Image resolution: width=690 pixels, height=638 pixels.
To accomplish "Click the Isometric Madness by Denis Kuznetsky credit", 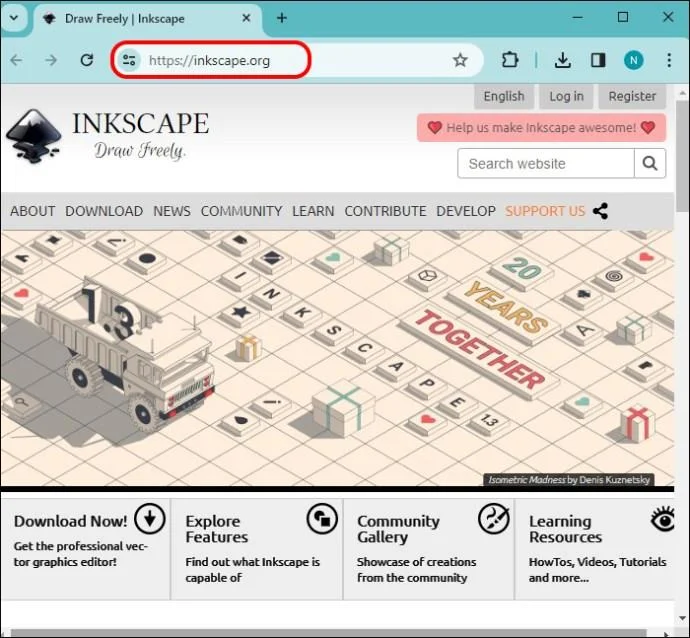I will pyautogui.click(x=569, y=480).
